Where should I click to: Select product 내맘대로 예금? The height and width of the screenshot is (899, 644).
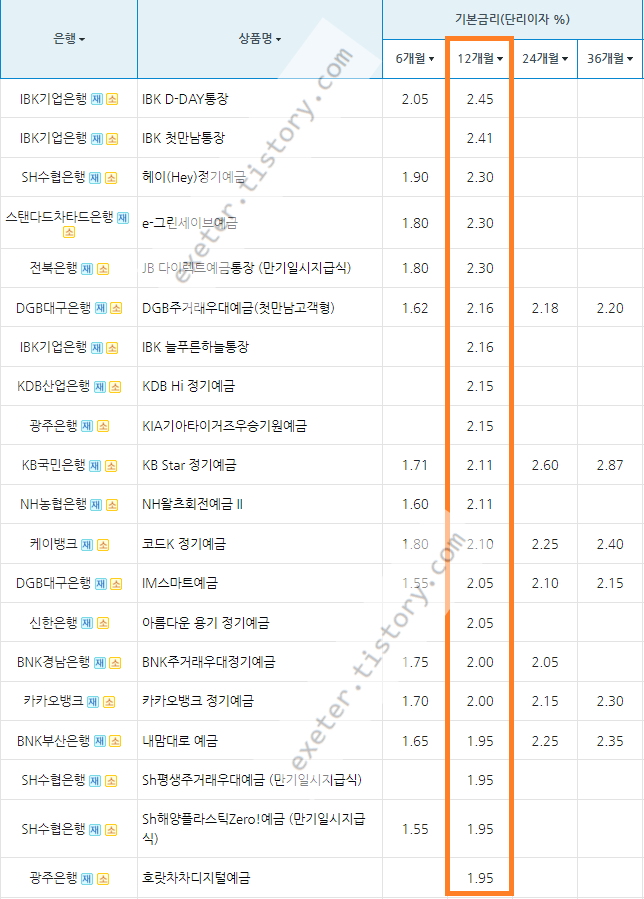click(x=180, y=741)
